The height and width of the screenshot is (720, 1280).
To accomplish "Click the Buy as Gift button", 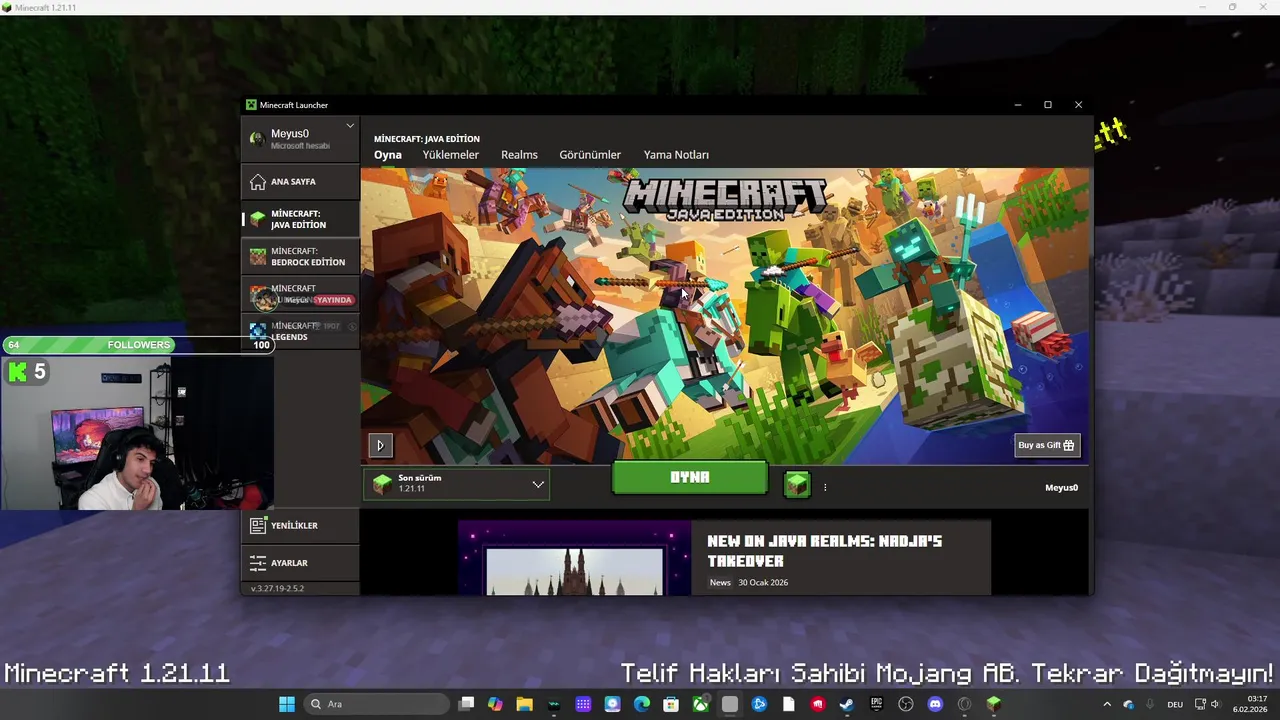I will pos(1047,445).
